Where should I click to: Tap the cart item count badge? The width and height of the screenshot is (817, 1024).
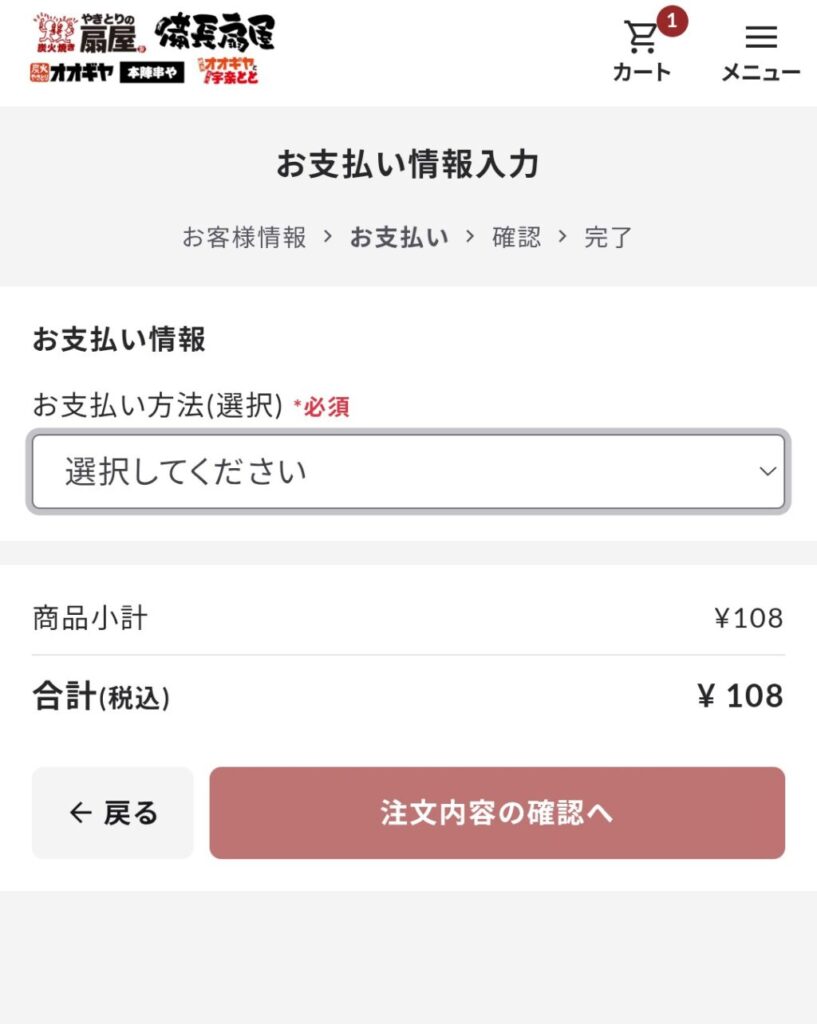coord(671,21)
